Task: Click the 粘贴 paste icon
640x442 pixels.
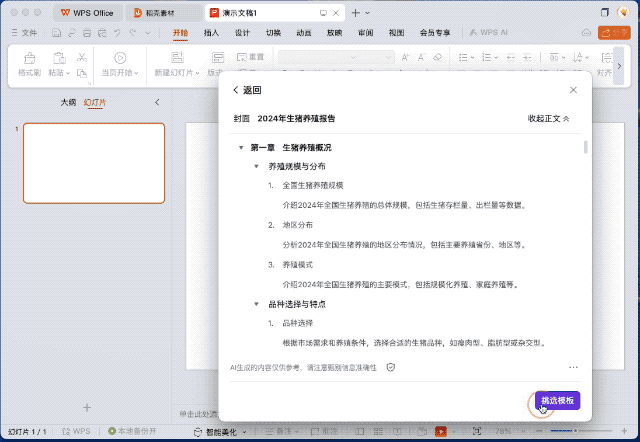Action: (x=59, y=59)
